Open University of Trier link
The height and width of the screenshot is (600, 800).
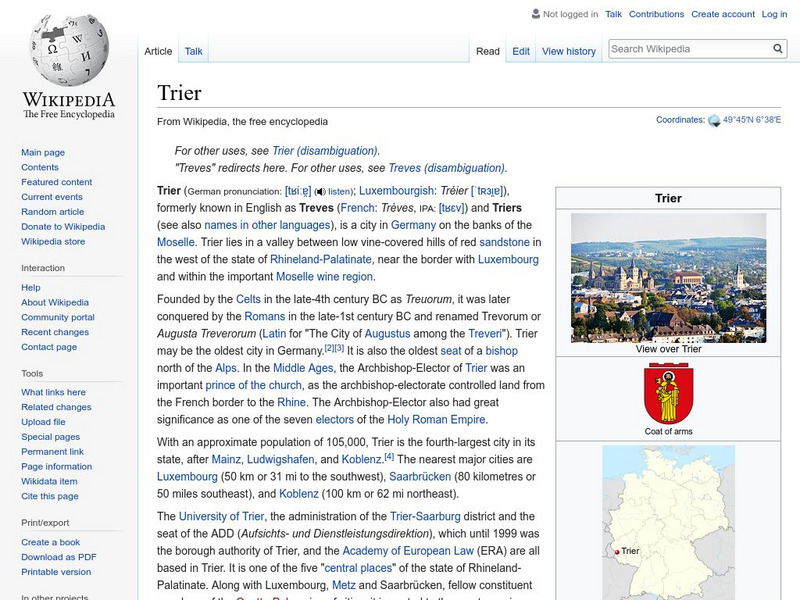221,516
